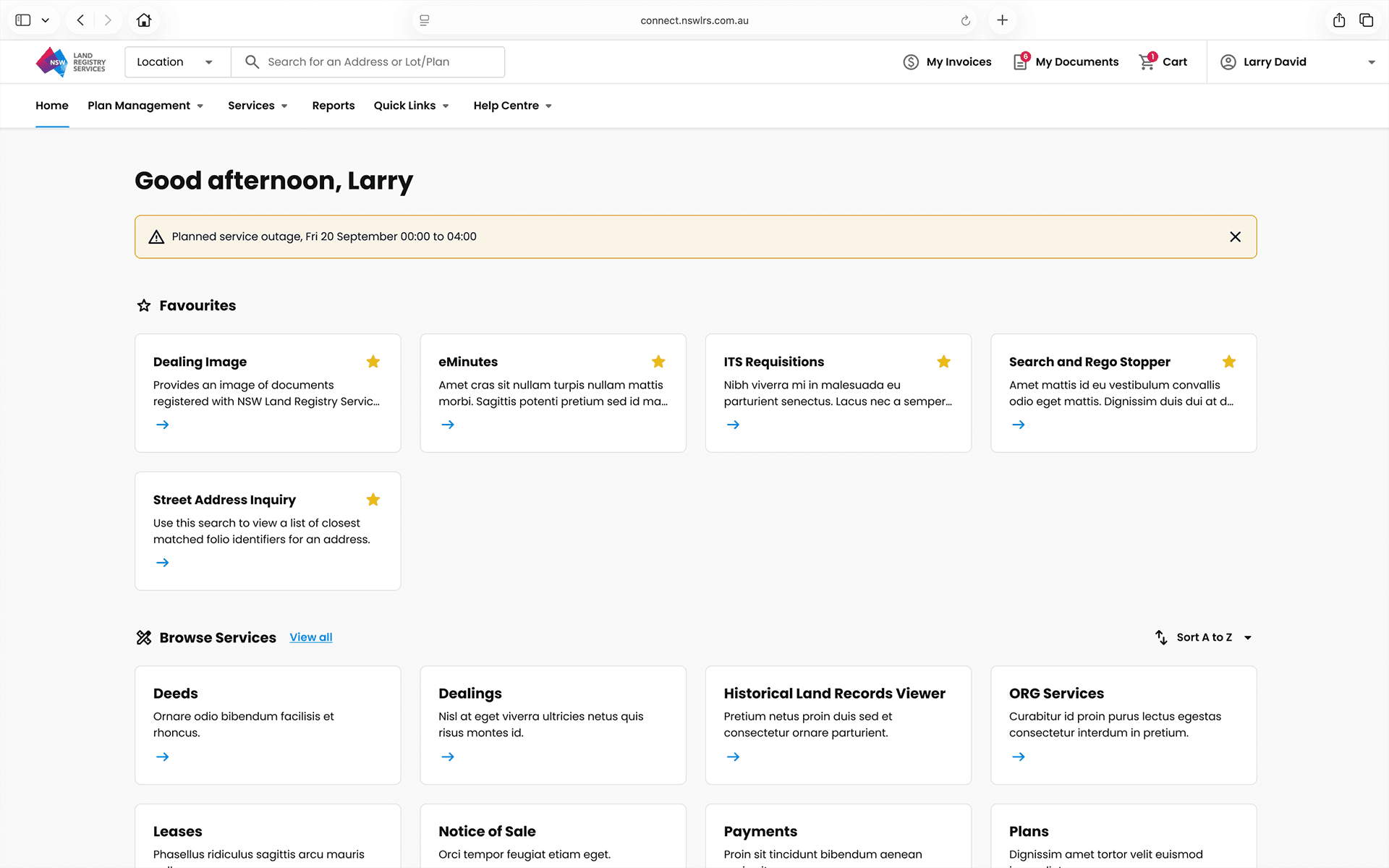This screenshot has width=1389, height=868.
Task: Open the Sort A to Z dropdown
Action: click(1205, 637)
